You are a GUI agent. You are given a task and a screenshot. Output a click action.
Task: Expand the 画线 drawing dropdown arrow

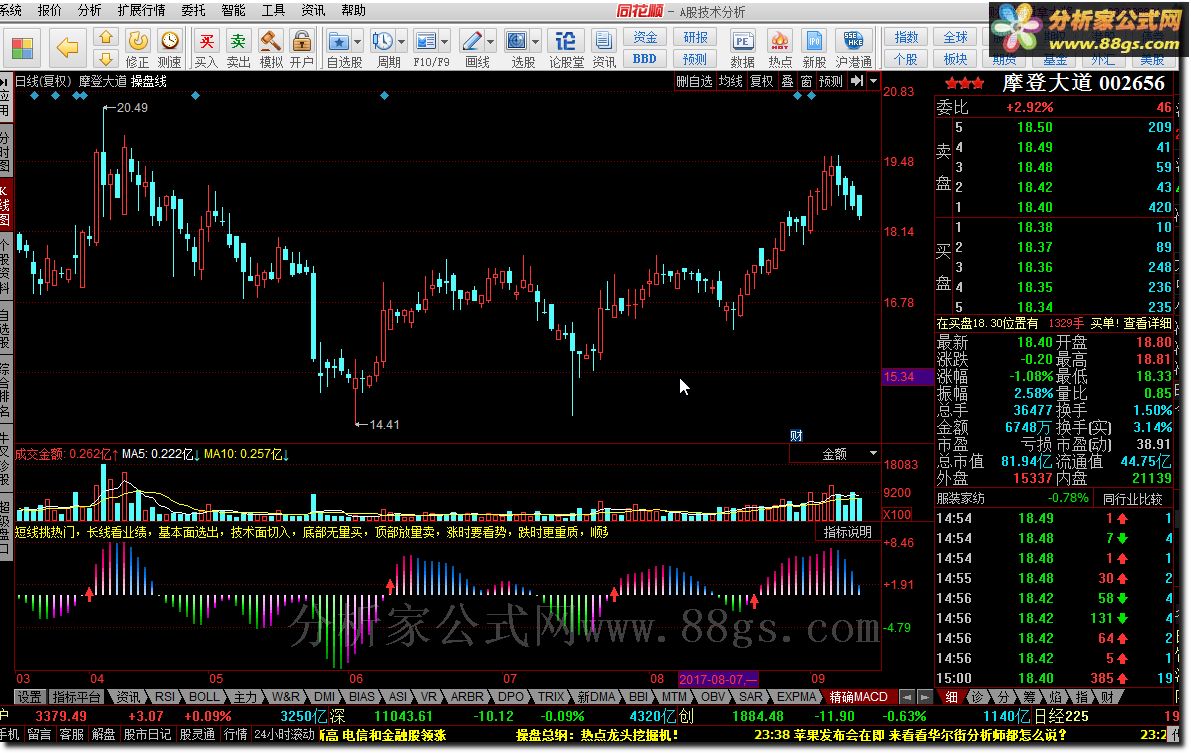click(491, 41)
